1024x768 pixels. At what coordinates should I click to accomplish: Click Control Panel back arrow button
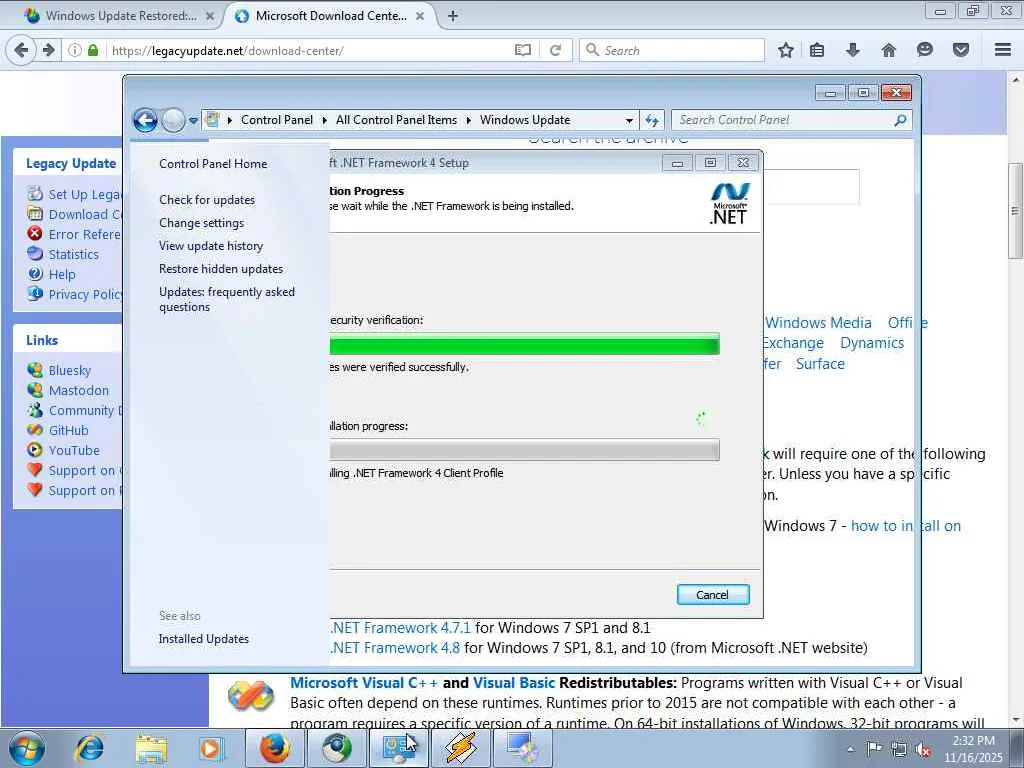click(x=145, y=120)
